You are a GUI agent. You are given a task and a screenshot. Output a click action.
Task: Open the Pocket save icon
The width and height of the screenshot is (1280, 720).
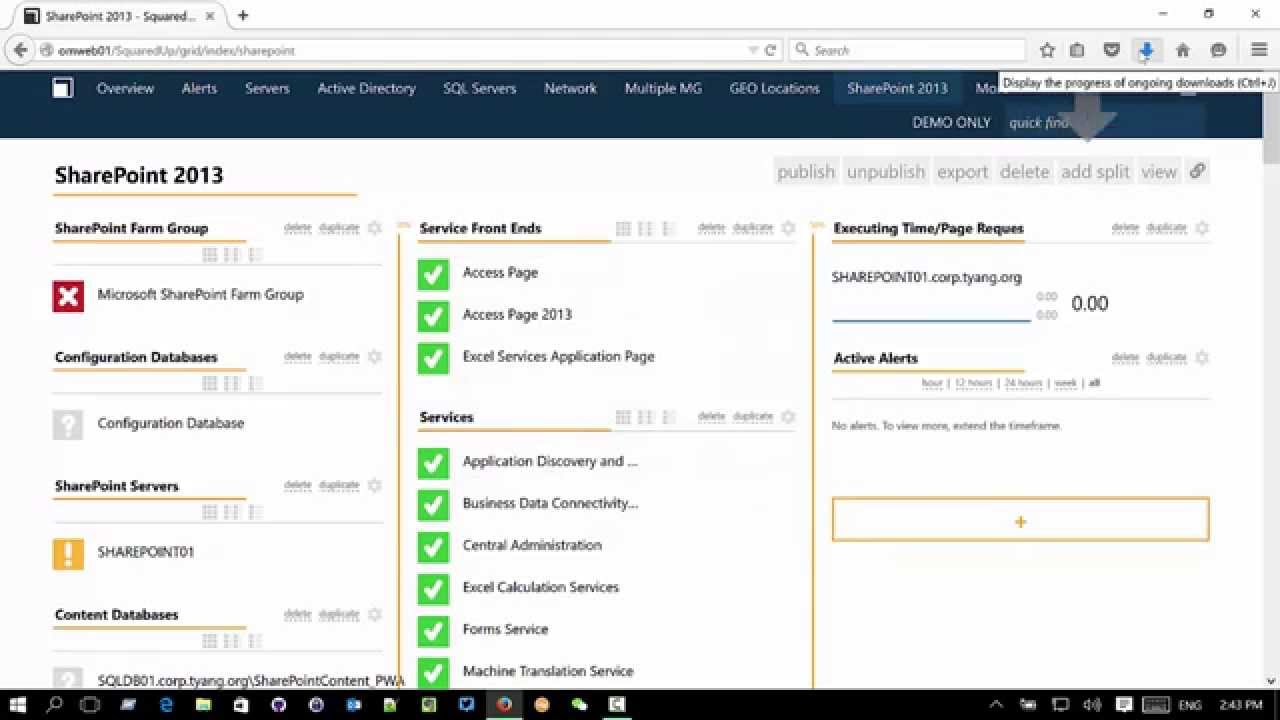[1111, 50]
